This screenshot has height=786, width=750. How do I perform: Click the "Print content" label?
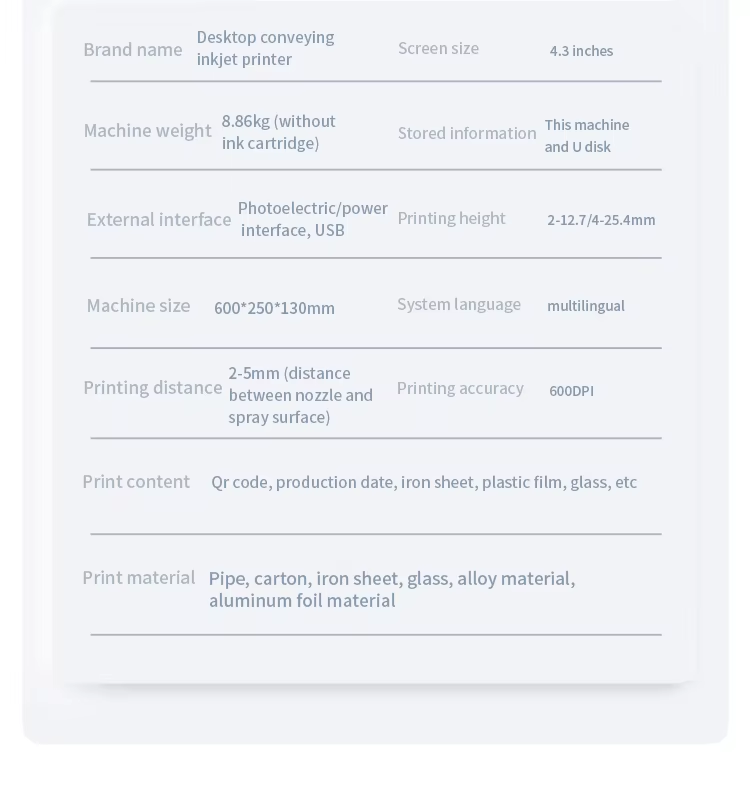tap(136, 482)
